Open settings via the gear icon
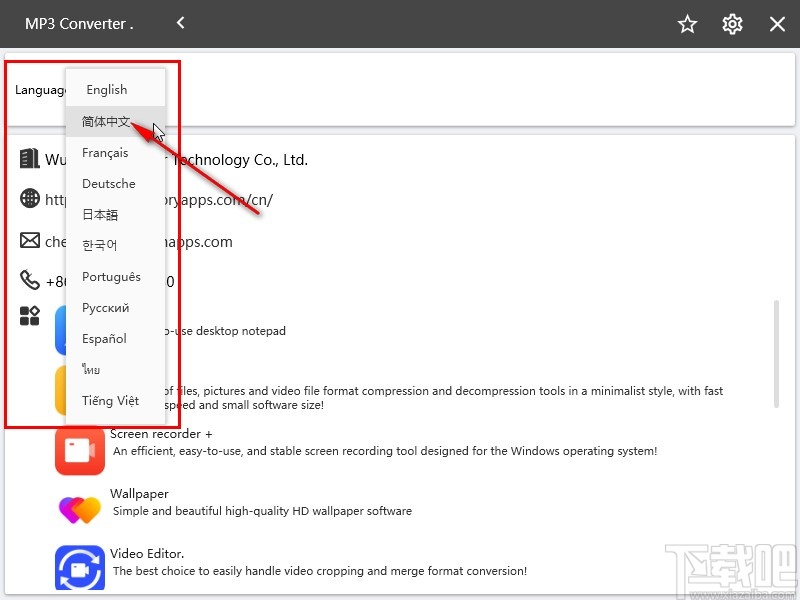This screenshot has width=800, height=600. (x=732, y=24)
